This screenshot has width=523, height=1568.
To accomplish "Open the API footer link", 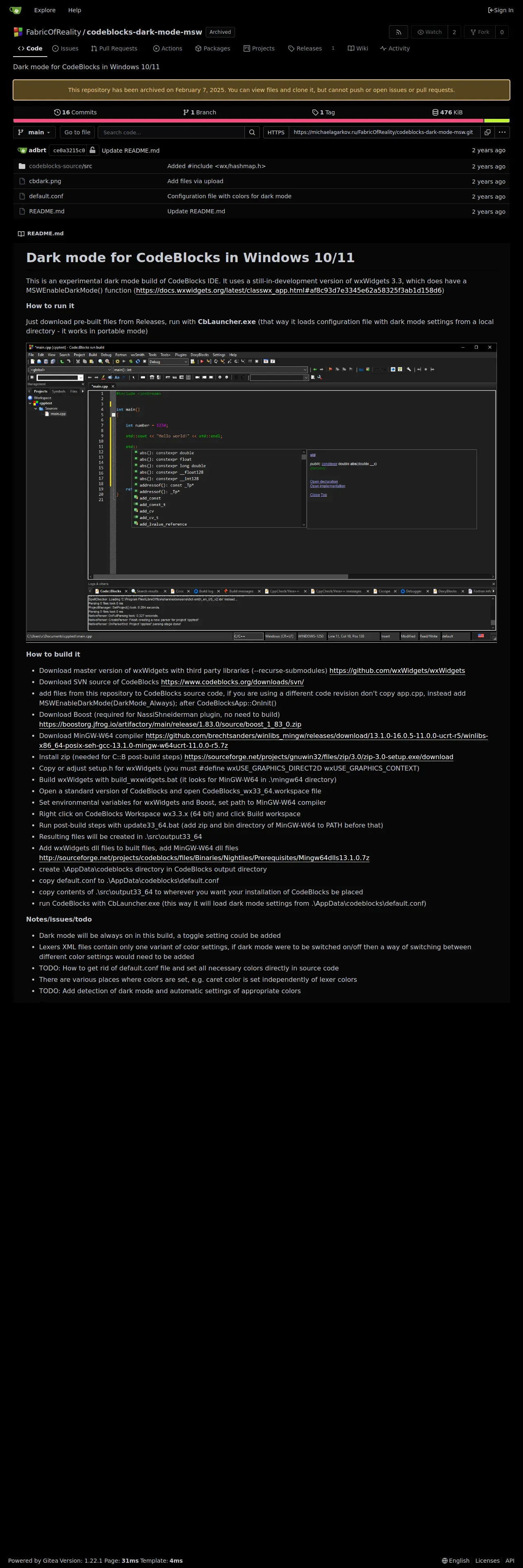I will click(510, 1561).
